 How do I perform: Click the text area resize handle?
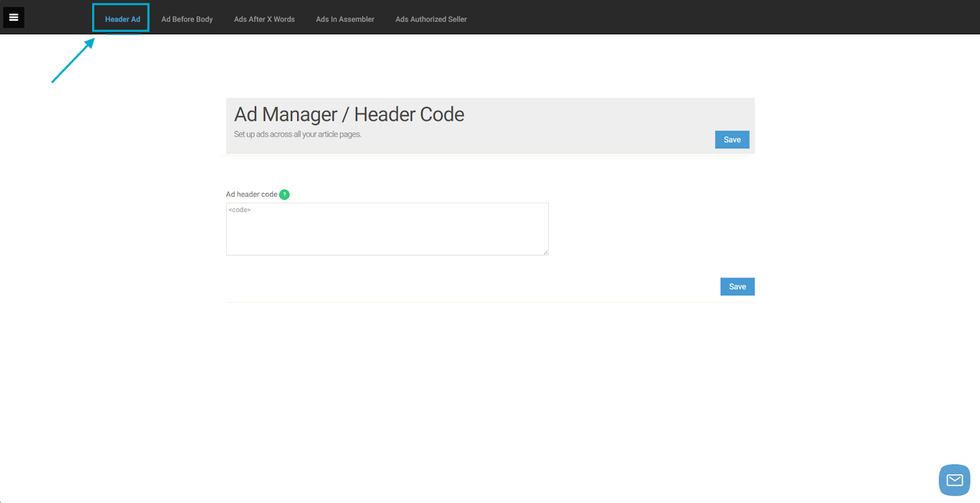click(545, 252)
